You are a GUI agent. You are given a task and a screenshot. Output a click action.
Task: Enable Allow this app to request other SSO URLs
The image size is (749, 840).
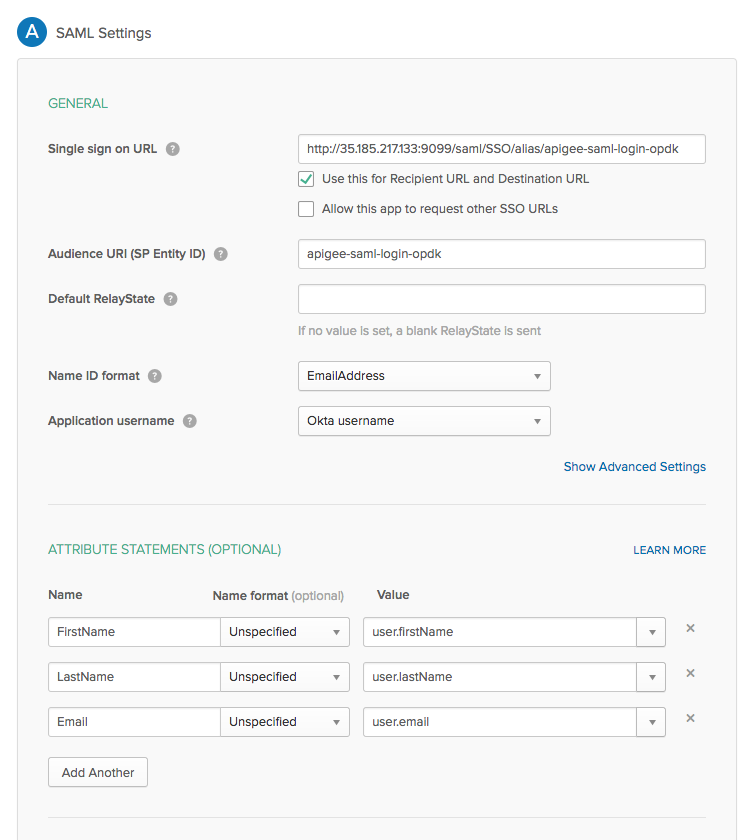pos(306,209)
